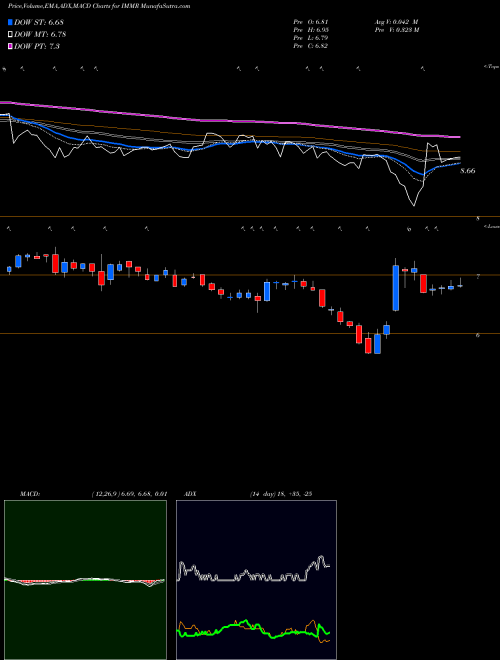Click the ADX '(14 day) 18, +35, -25' values
This screenshot has height=660, width=500.
280,494
